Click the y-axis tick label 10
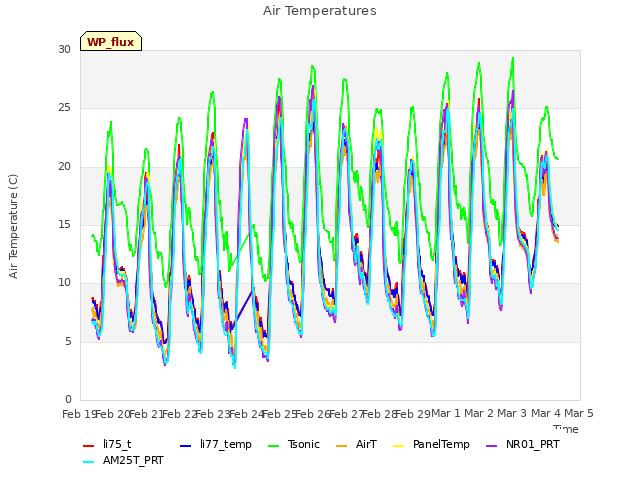This screenshot has width=640, height=480. coord(64,282)
